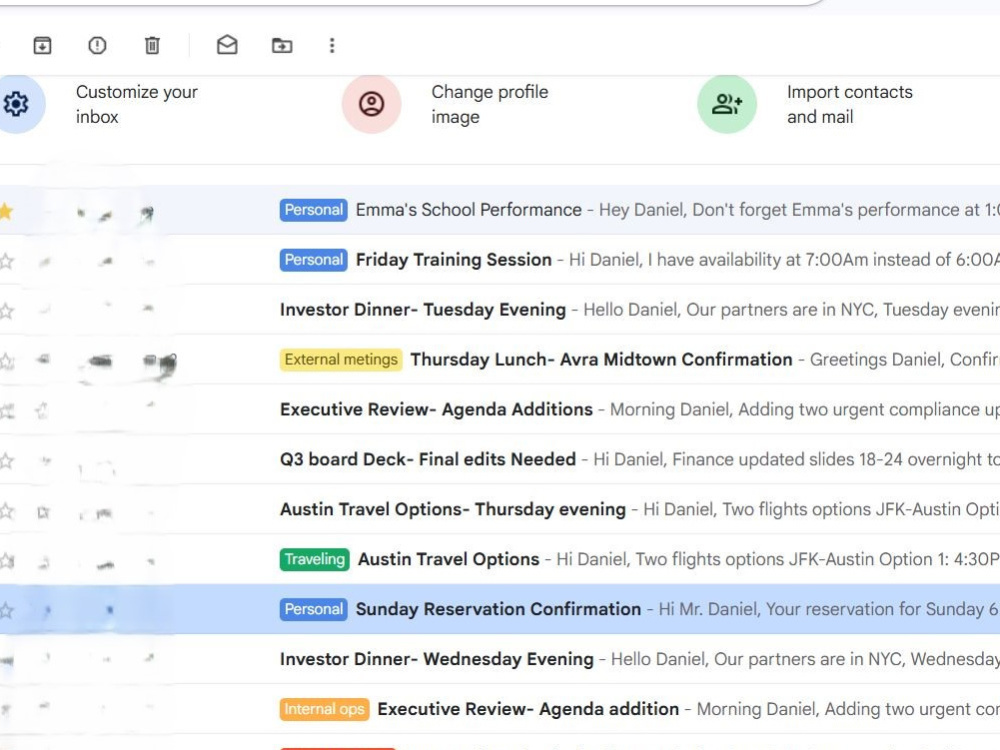Open the Import contacts and mail link
1000x750 pixels.
click(x=849, y=104)
